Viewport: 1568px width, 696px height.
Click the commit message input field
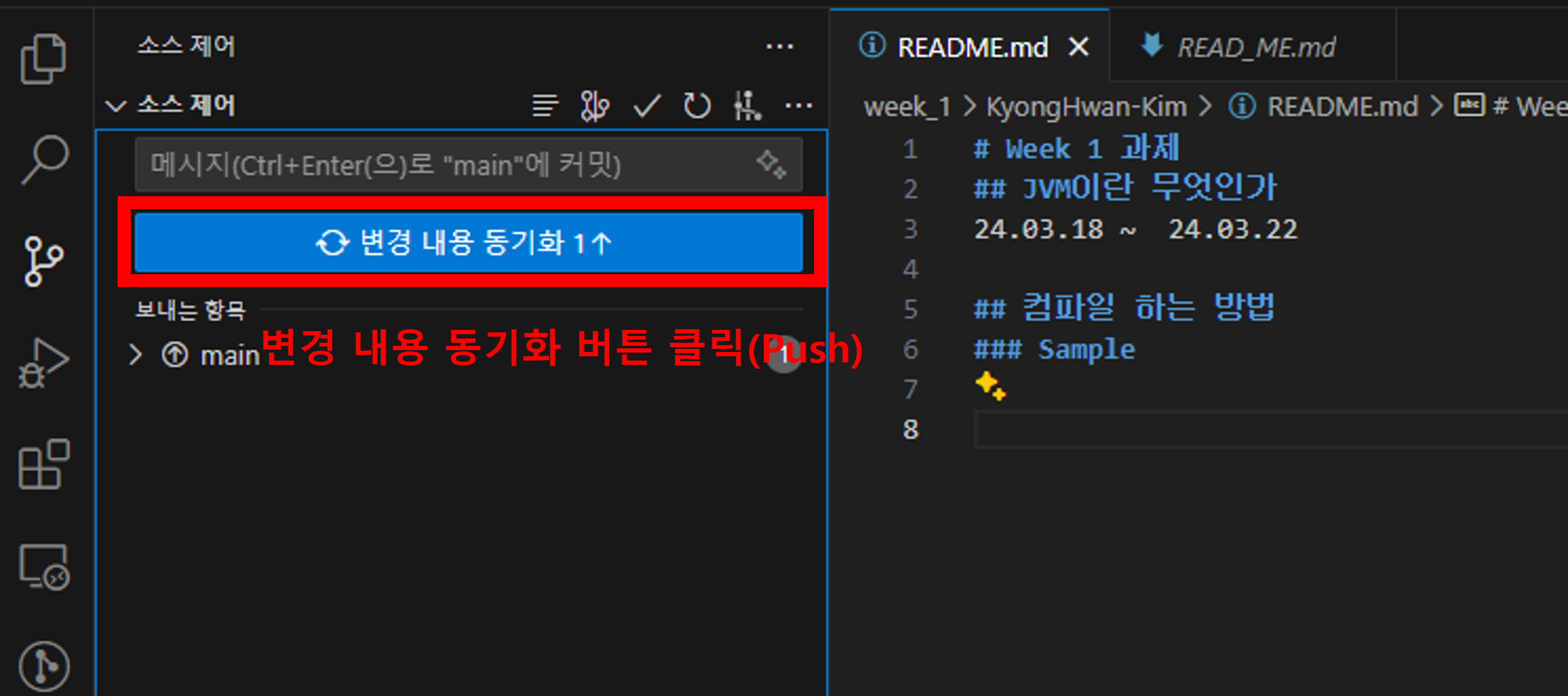468,164
